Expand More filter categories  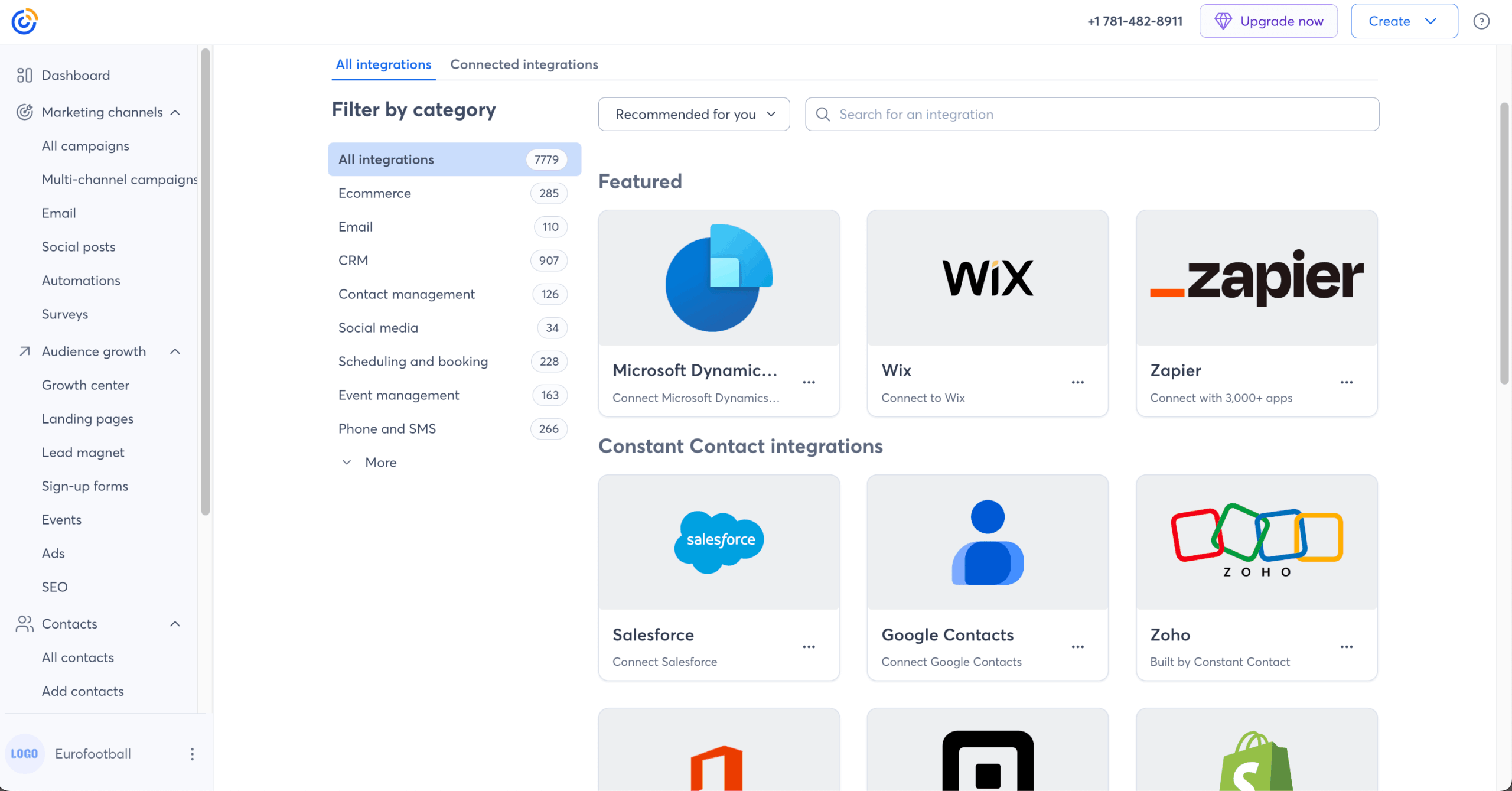click(370, 463)
